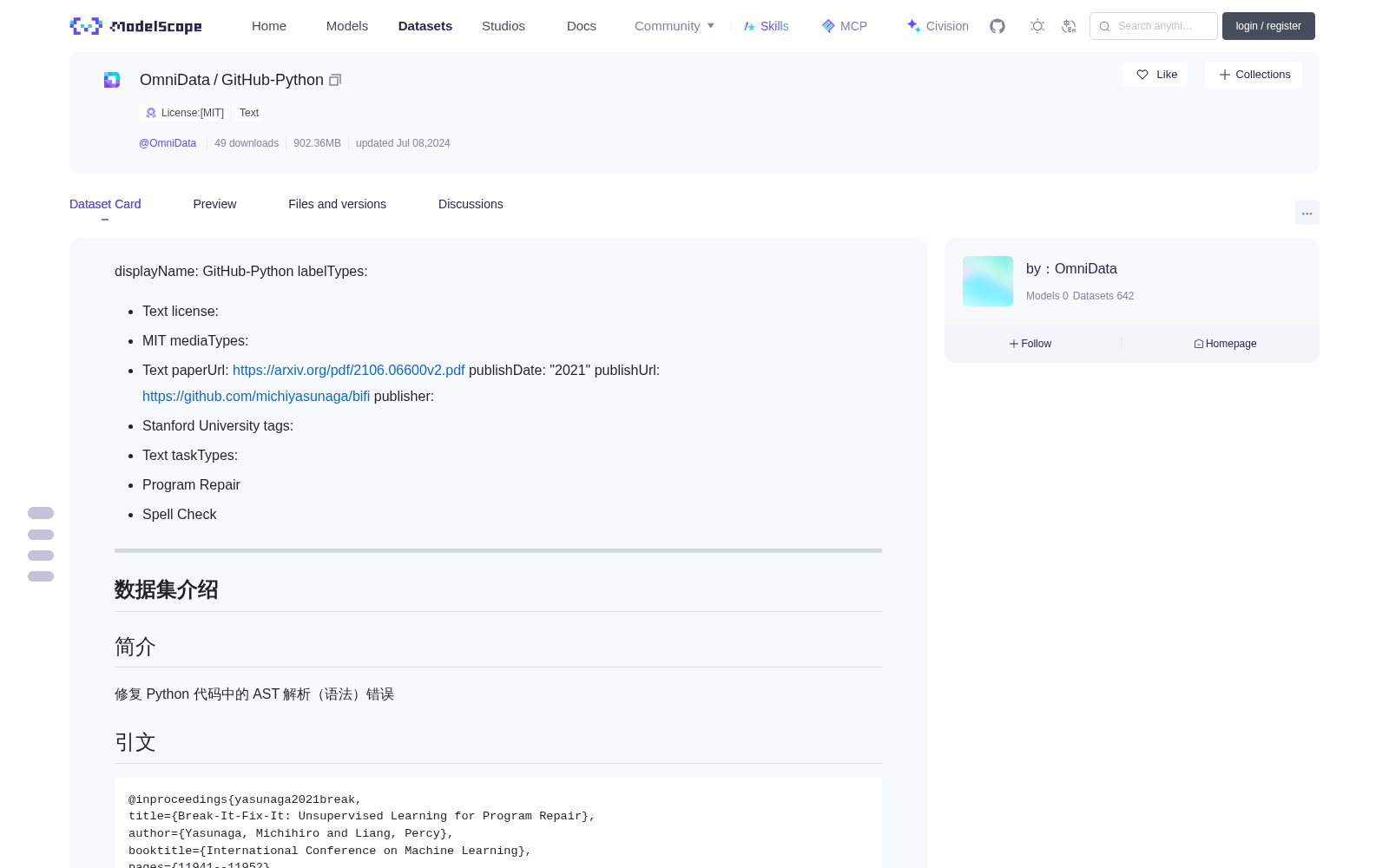Open the Files and versions tab

pyautogui.click(x=337, y=204)
